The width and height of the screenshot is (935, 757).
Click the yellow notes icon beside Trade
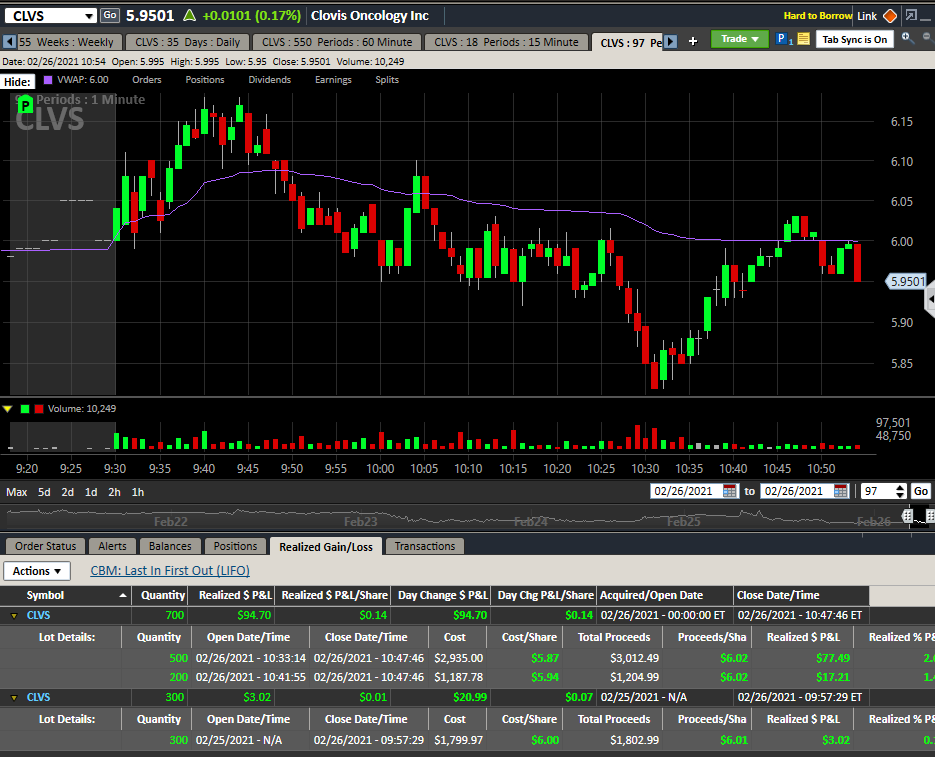(803, 40)
